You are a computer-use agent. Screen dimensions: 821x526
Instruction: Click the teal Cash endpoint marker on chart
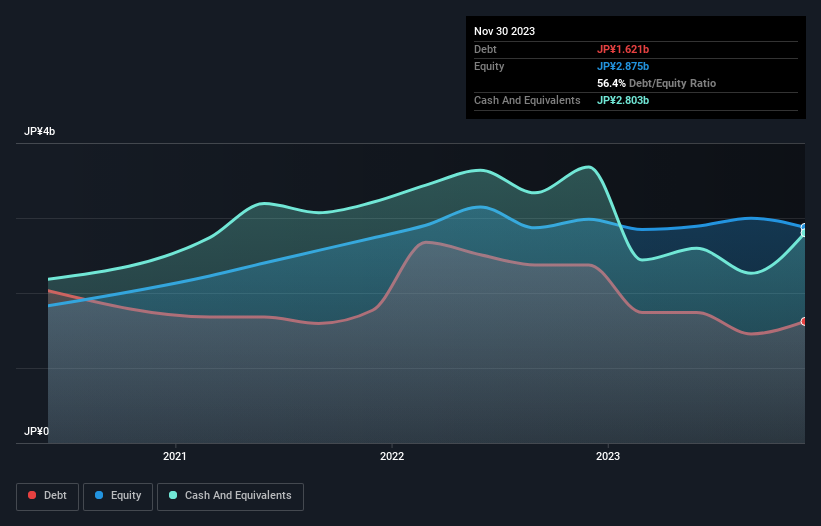[804, 233]
